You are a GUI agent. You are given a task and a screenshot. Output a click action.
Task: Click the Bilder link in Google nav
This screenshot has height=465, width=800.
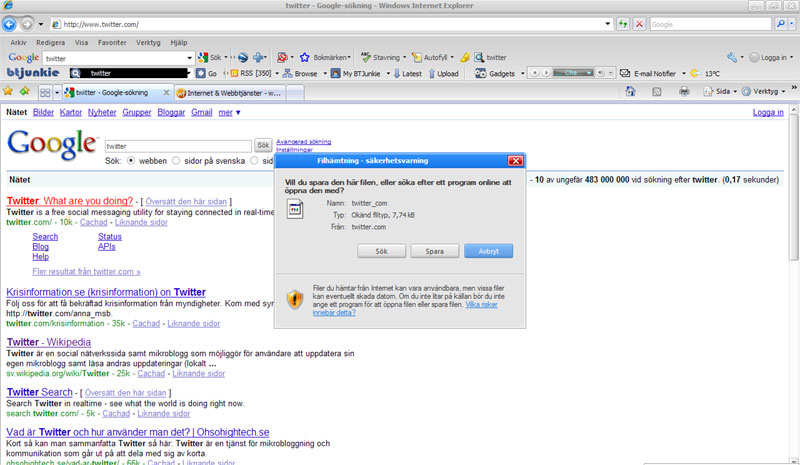tap(43, 112)
